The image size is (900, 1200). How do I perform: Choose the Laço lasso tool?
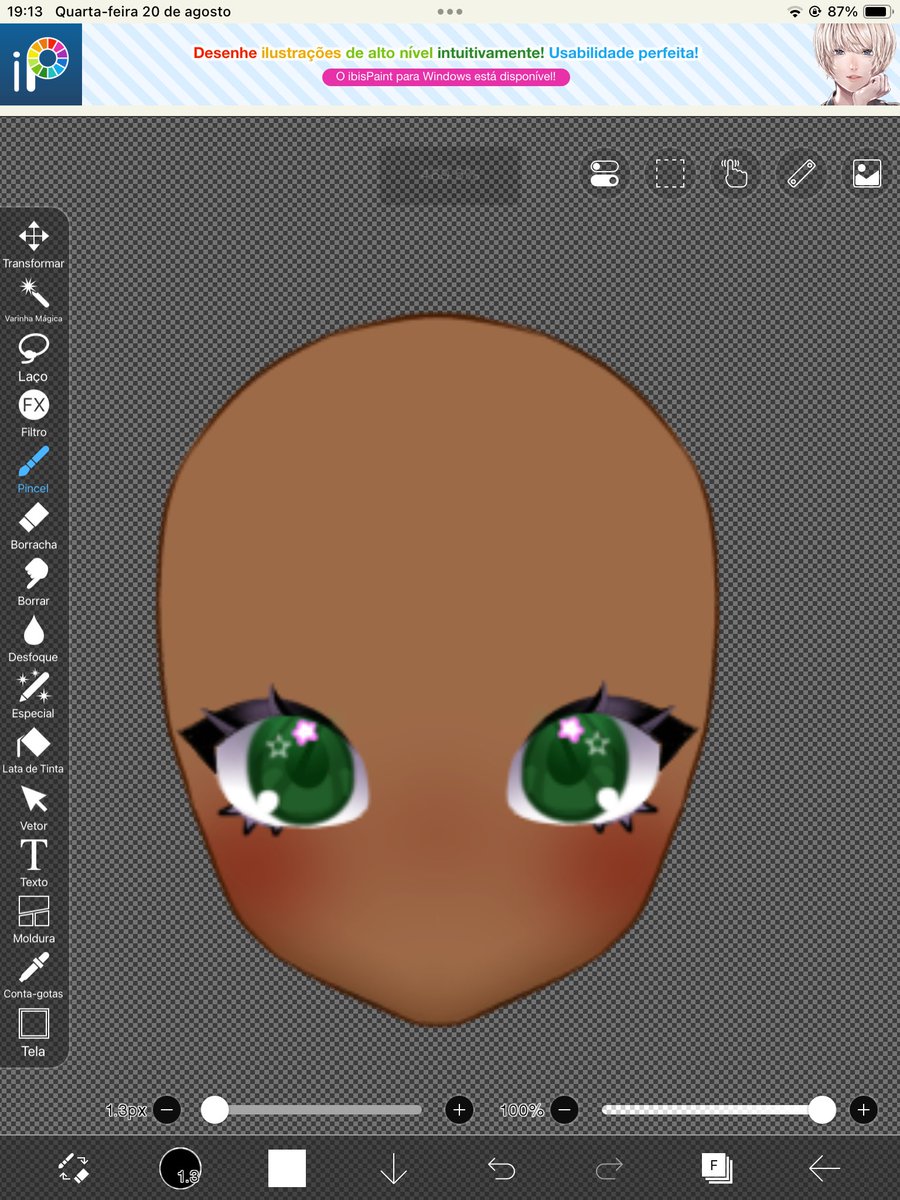point(33,357)
